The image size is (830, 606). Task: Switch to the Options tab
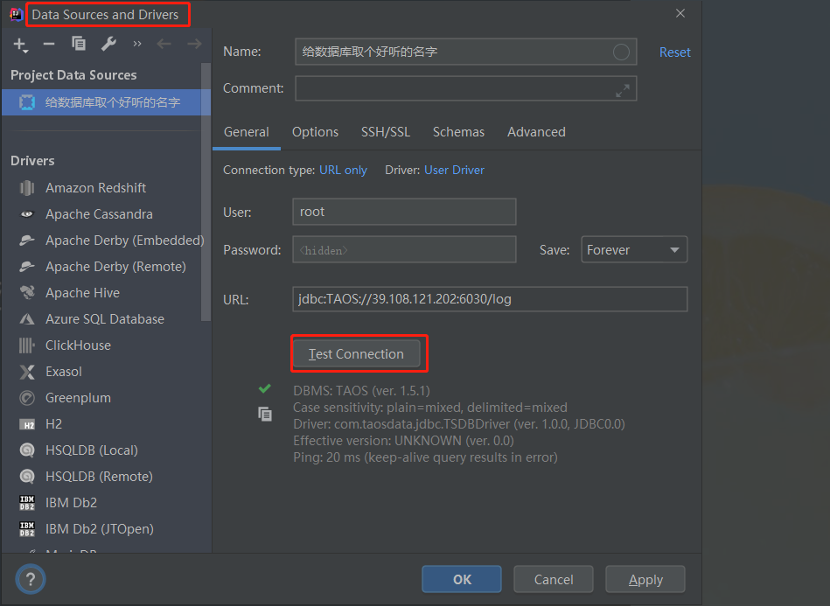click(315, 132)
